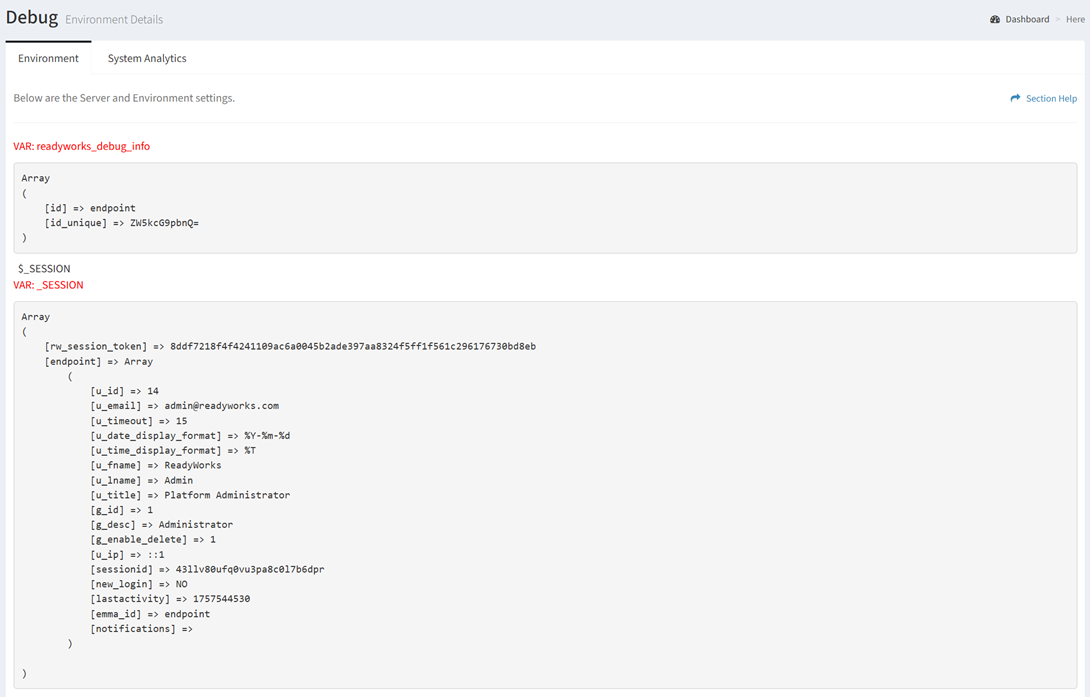Click the '[emma_id] => endpoint' line
The image size is (1090, 697).
coord(150,614)
